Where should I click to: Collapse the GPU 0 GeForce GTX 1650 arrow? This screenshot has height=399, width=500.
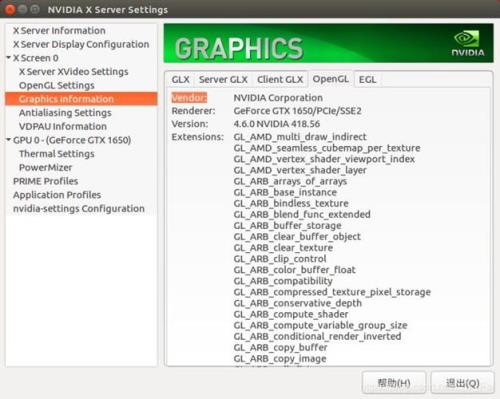pyautogui.click(x=9, y=140)
